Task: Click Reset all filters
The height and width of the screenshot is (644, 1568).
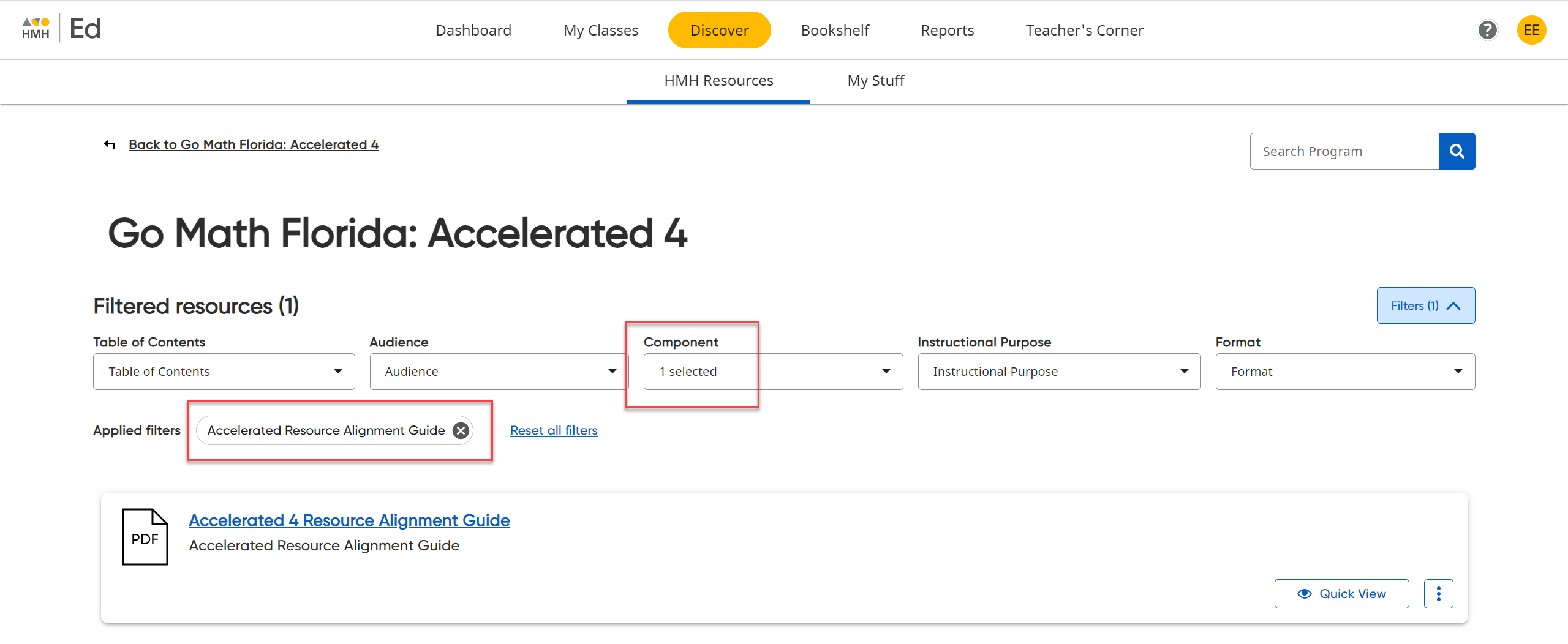Action: pos(554,430)
